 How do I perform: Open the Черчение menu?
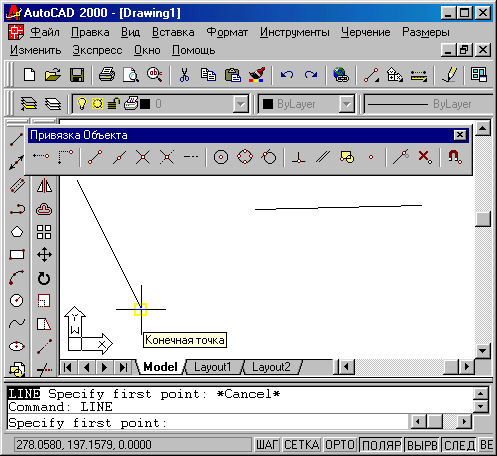pyautogui.click(x=365, y=32)
